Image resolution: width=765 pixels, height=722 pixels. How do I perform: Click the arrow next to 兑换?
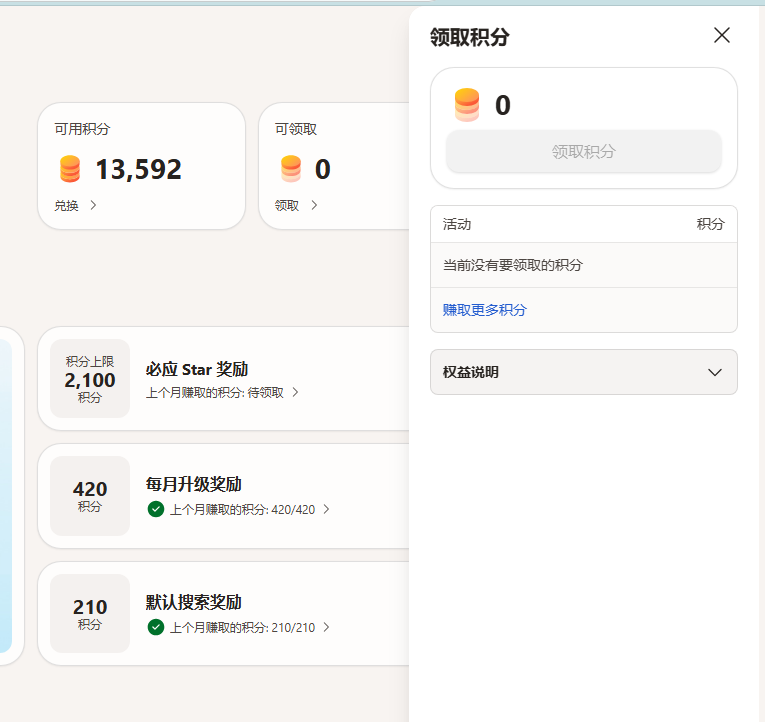93,205
